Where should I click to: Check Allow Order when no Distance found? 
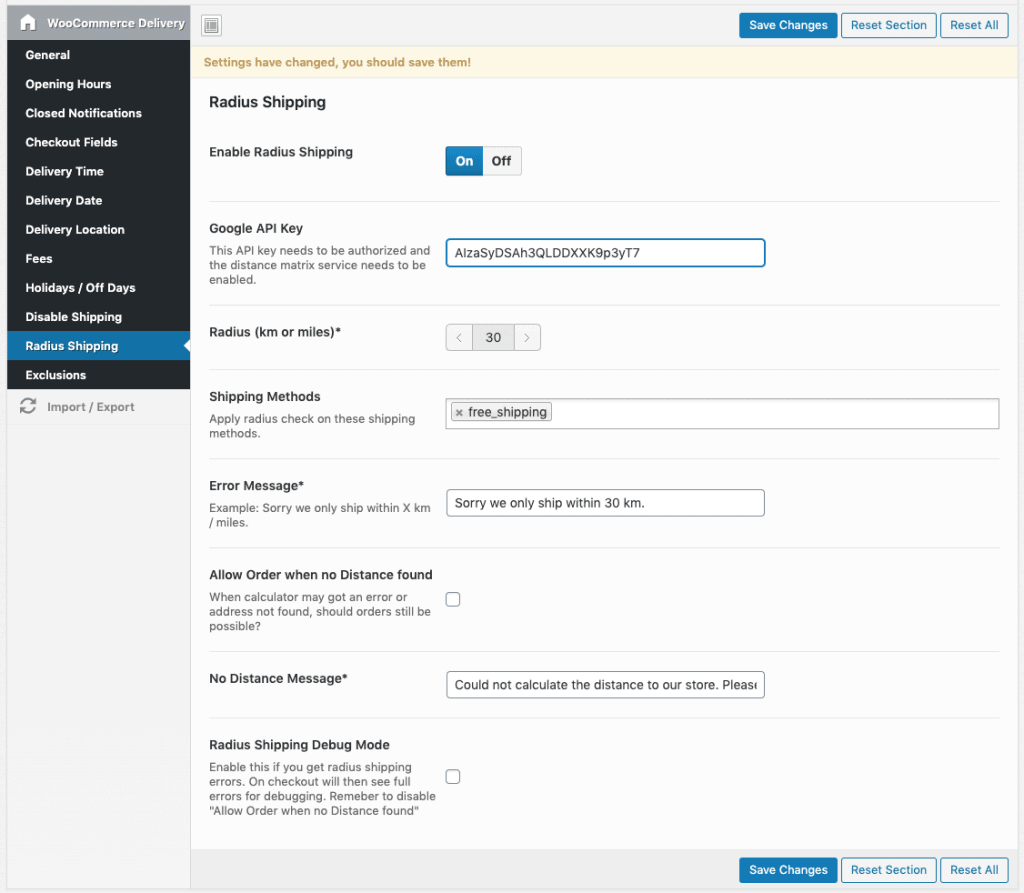point(453,600)
